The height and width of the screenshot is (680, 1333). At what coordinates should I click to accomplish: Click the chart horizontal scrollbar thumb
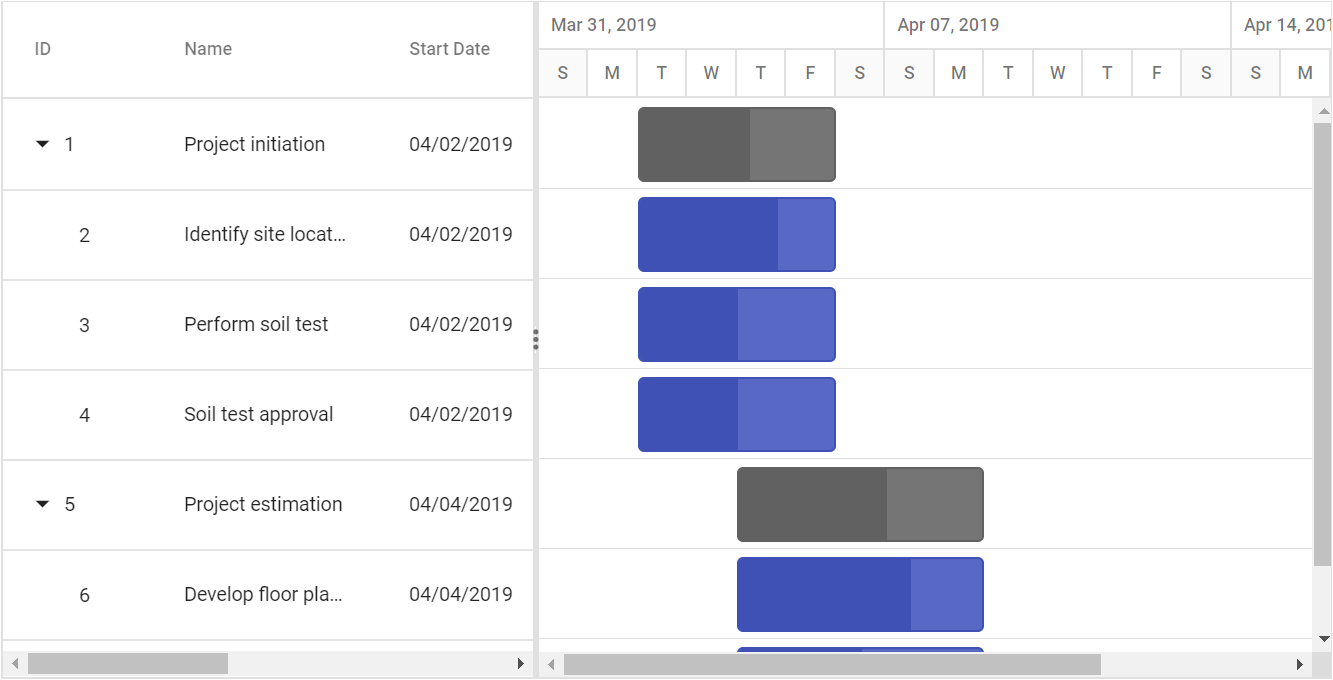832,664
